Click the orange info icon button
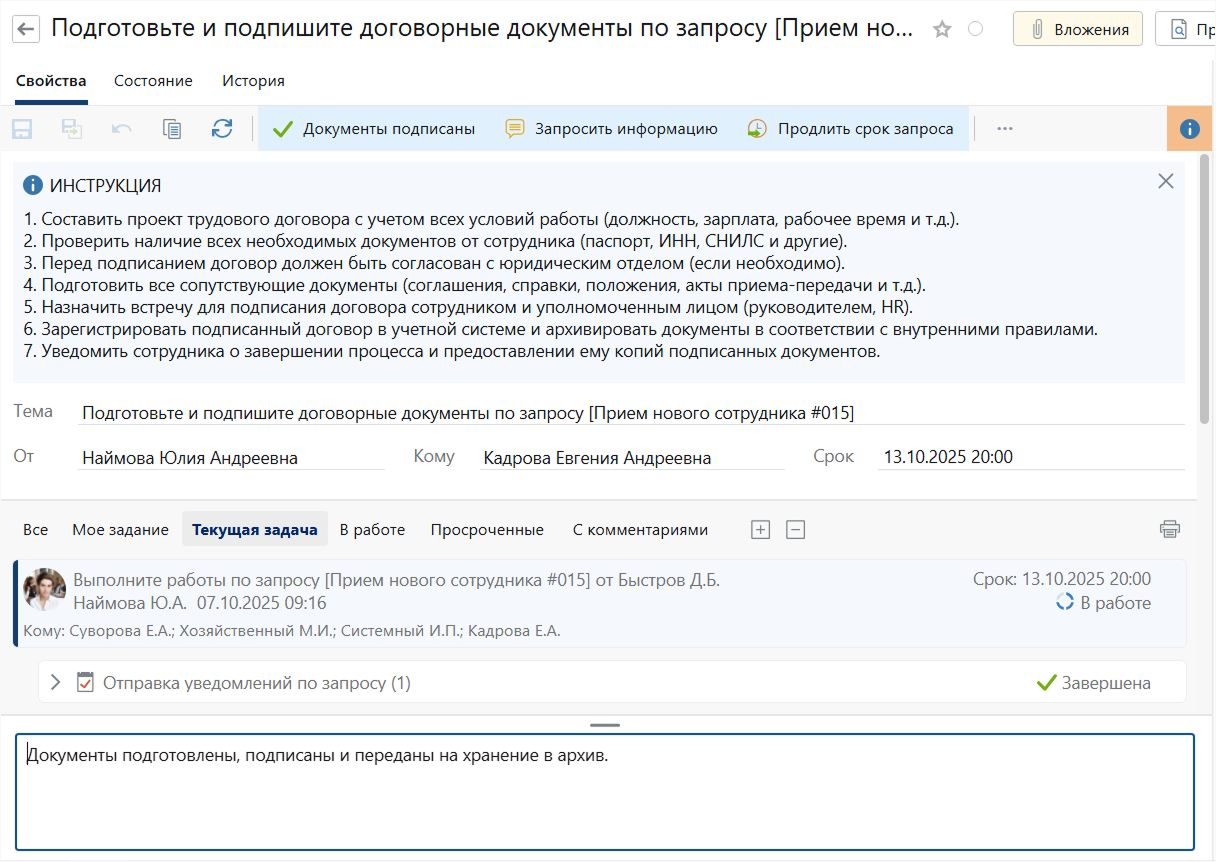 coord(1189,129)
